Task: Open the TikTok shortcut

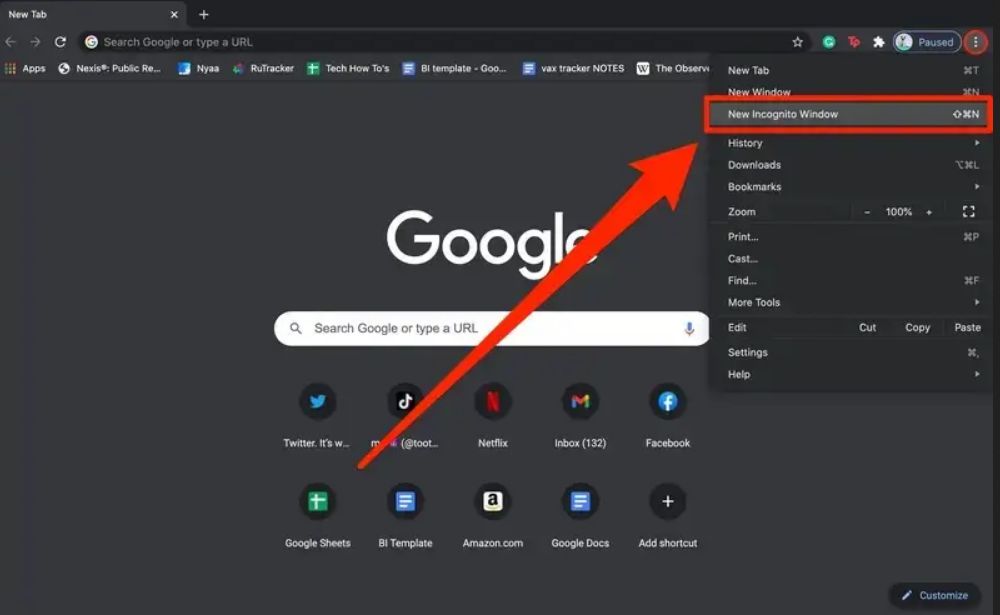Action: (405, 415)
